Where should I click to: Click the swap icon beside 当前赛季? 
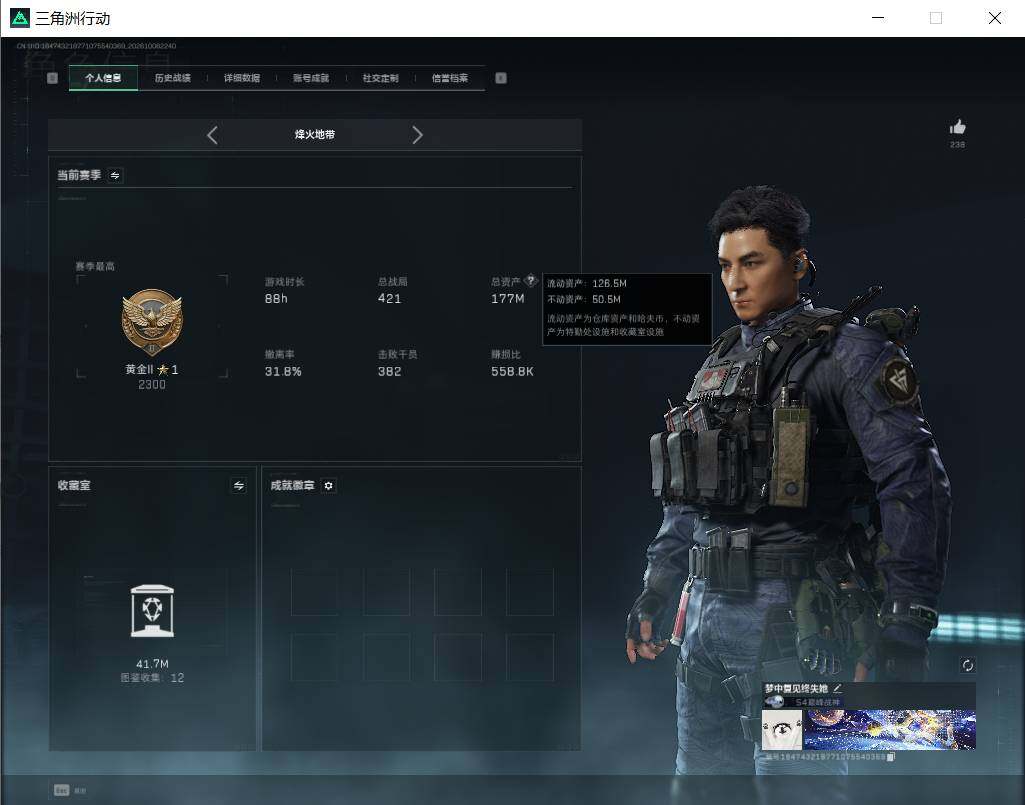pyautogui.click(x=115, y=175)
